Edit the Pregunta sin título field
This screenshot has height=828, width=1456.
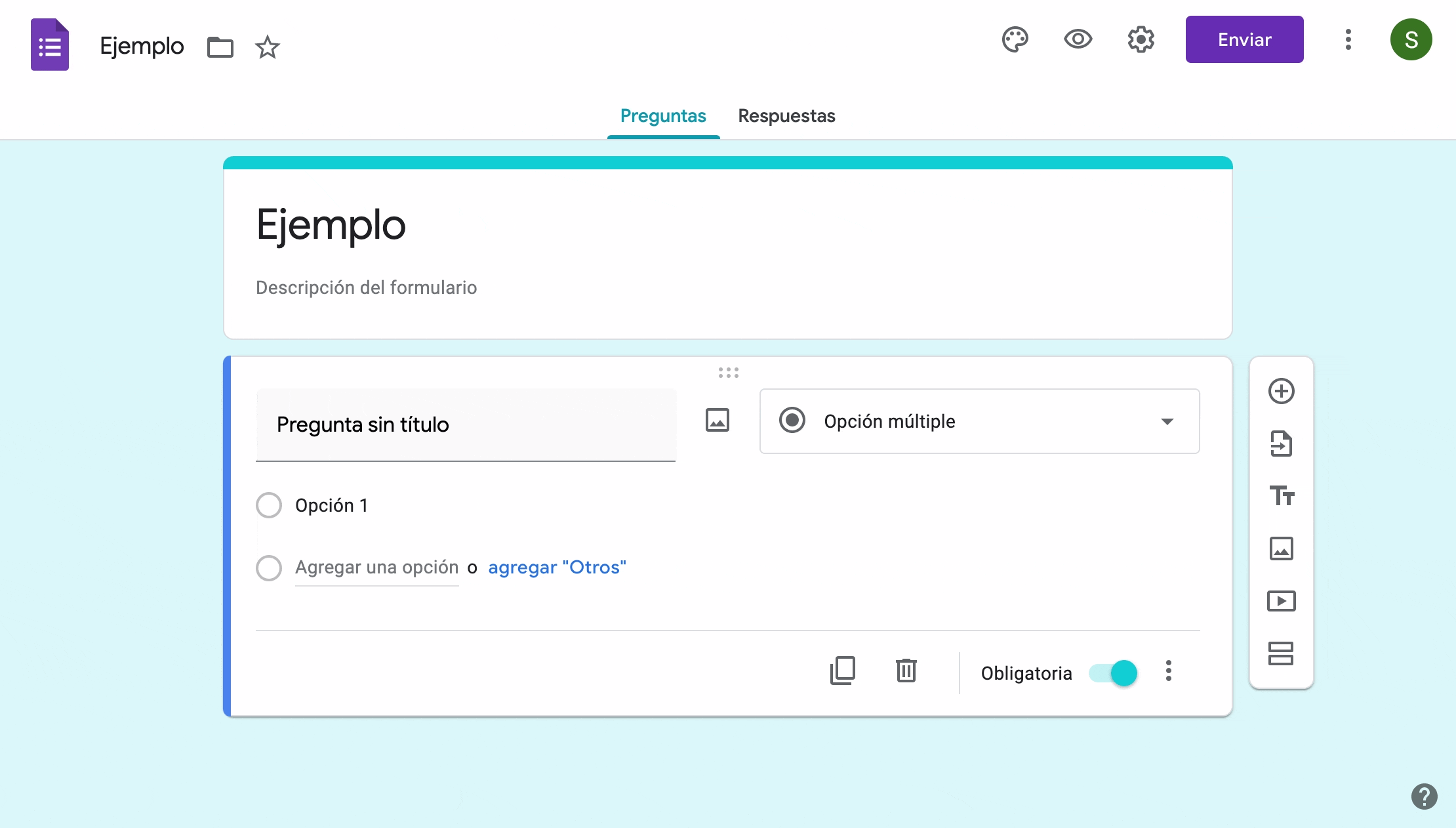click(x=466, y=424)
